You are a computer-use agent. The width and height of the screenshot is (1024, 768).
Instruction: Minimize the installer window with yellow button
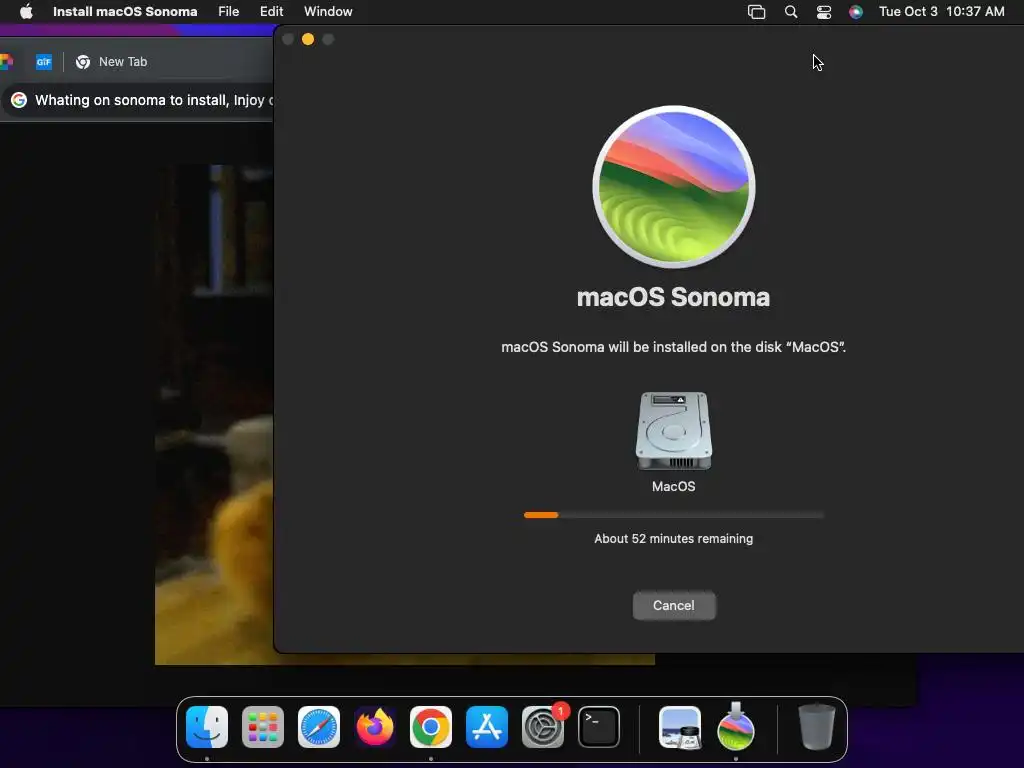308,39
